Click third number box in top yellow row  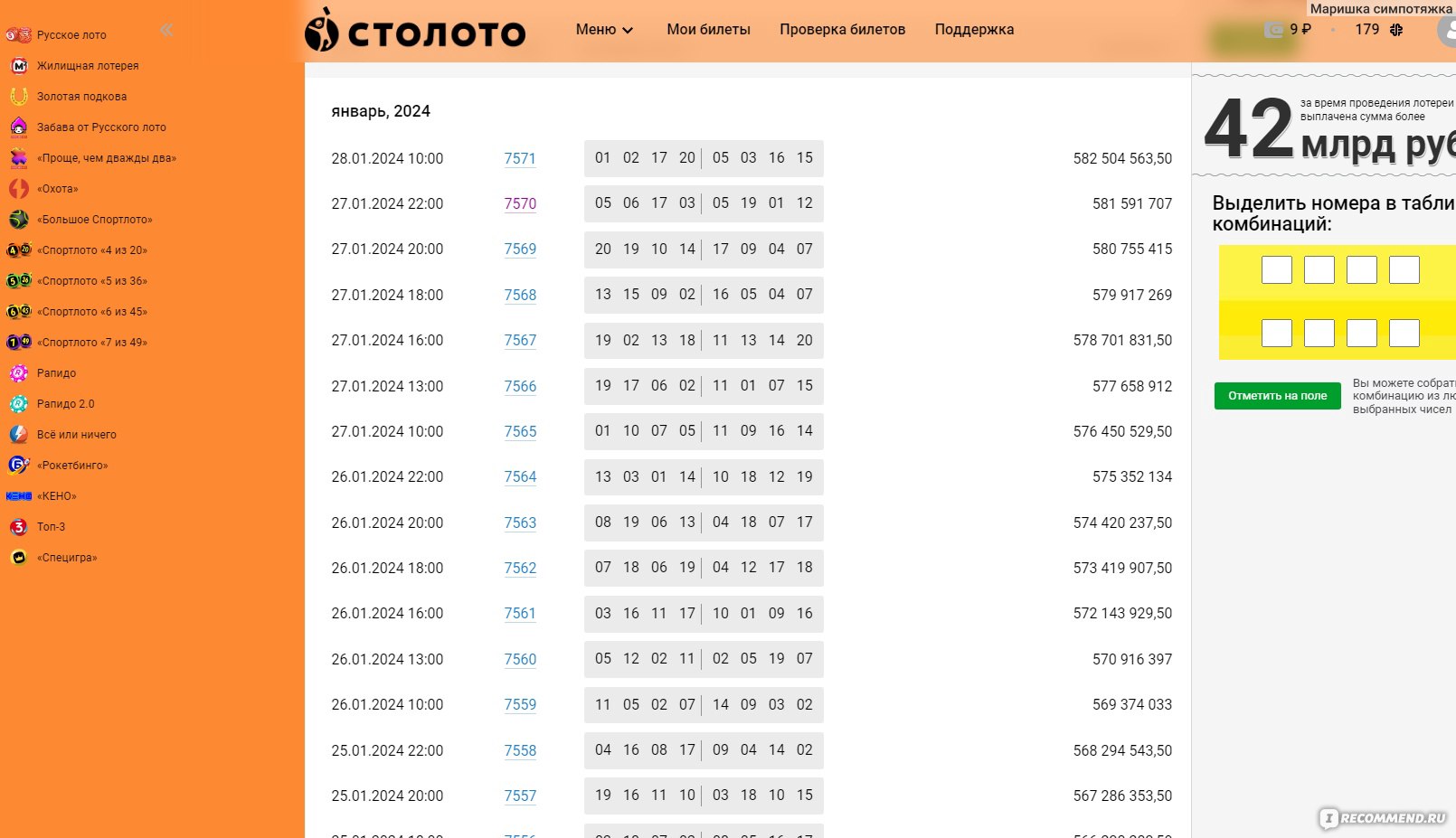(x=1362, y=270)
